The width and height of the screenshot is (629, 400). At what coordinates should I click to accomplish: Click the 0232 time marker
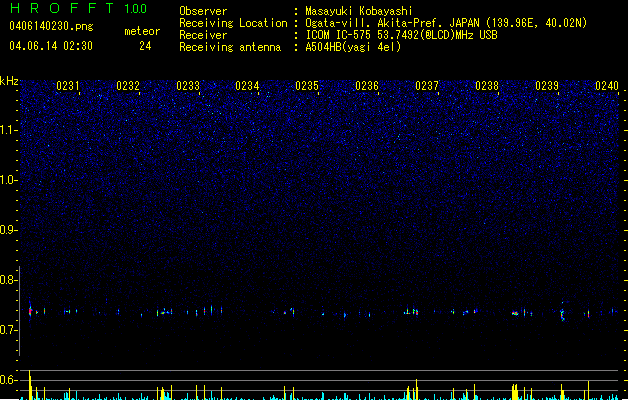point(128,86)
